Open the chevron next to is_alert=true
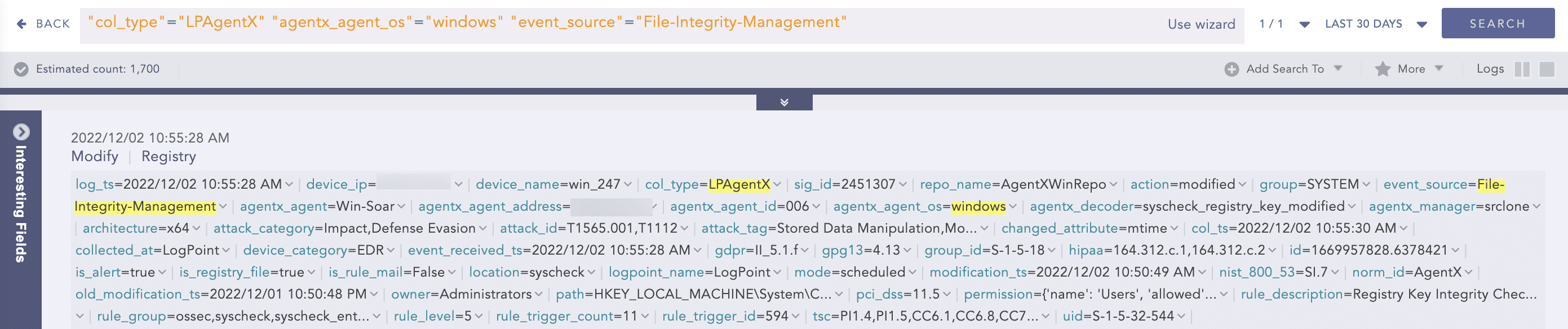This screenshot has height=329, width=1568. (162, 273)
